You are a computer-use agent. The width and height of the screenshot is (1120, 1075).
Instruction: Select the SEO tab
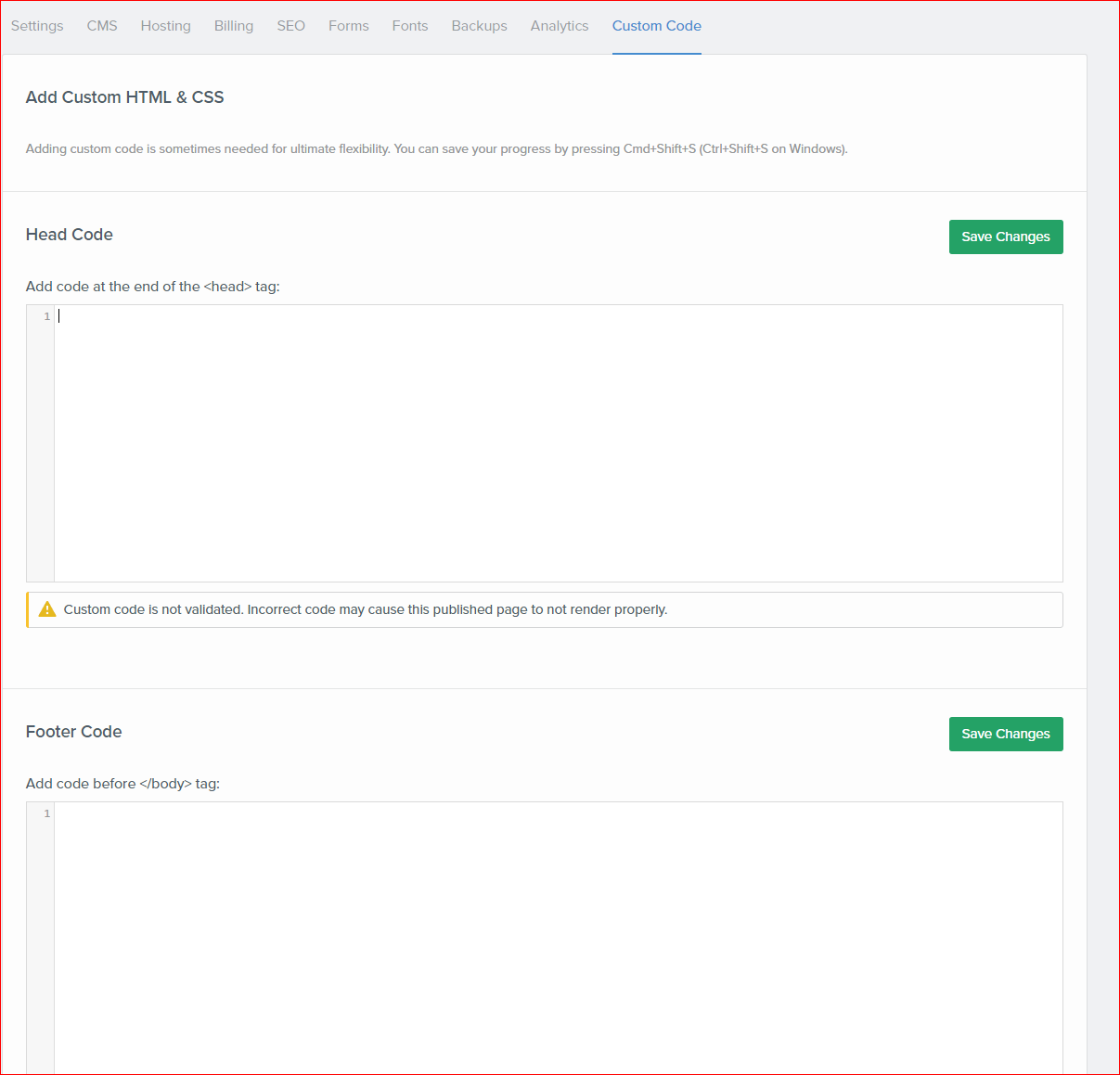[291, 26]
